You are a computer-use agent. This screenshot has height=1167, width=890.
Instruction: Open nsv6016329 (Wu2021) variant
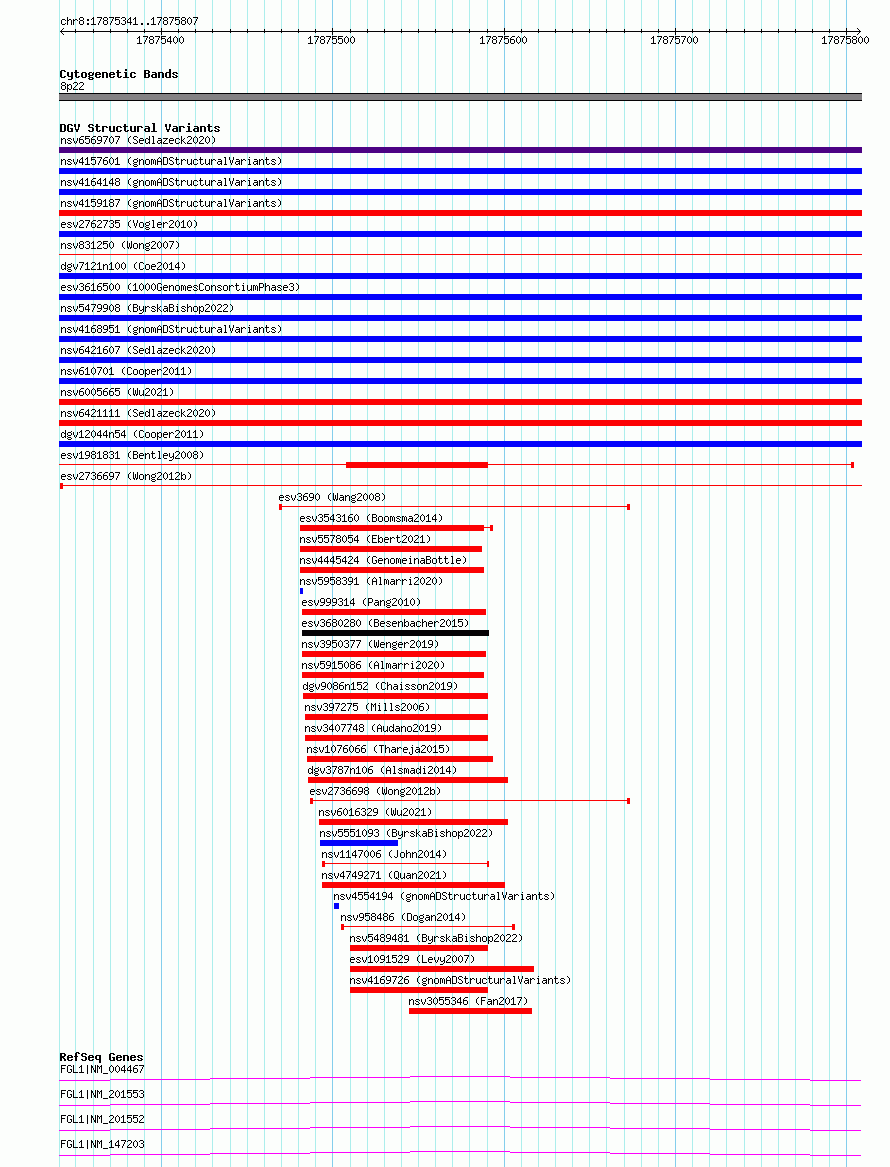(x=375, y=812)
